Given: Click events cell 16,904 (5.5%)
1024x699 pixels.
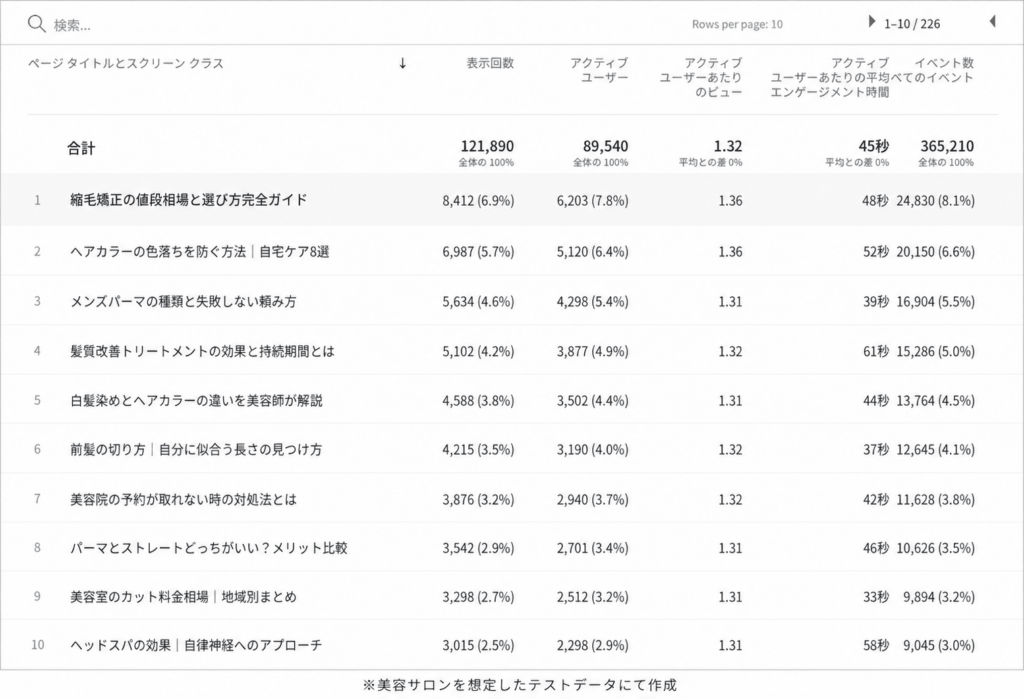Looking at the screenshot, I should pyautogui.click(x=935, y=301).
